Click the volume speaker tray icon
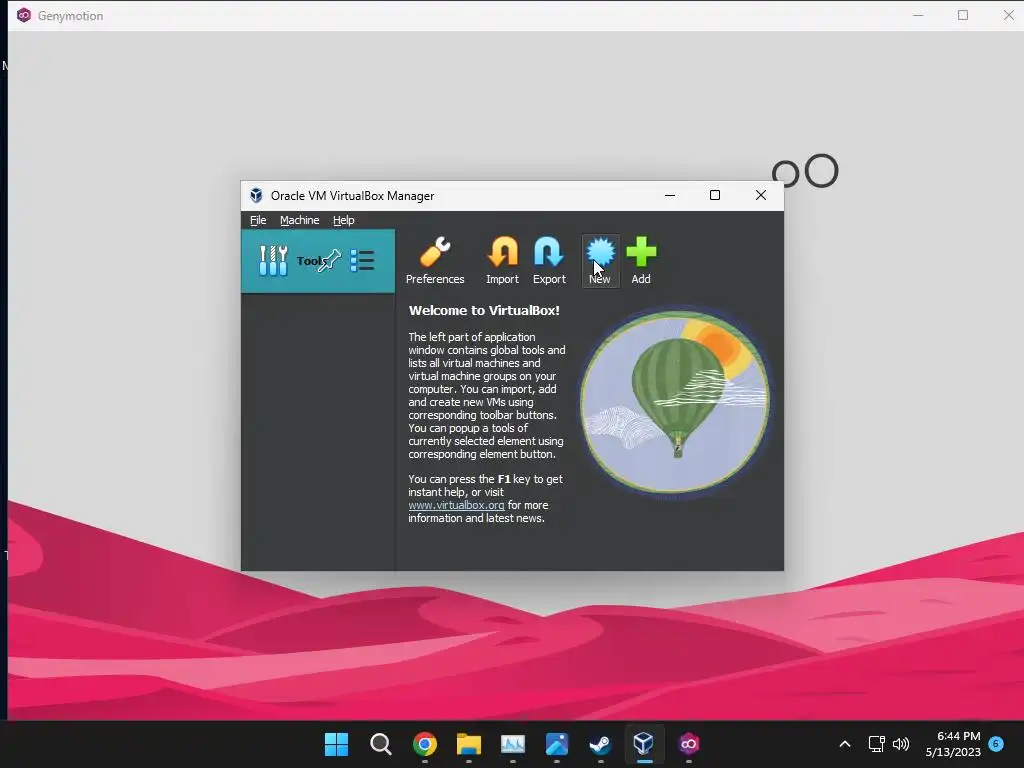Viewport: 1024px width, 768px height. point(901,744)
